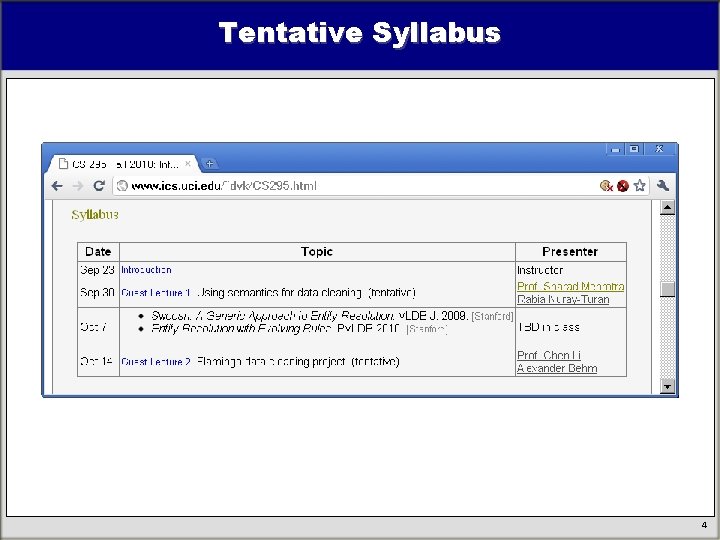Open the Introduction link
Viewport: 720px width, 540px height.
146,270
